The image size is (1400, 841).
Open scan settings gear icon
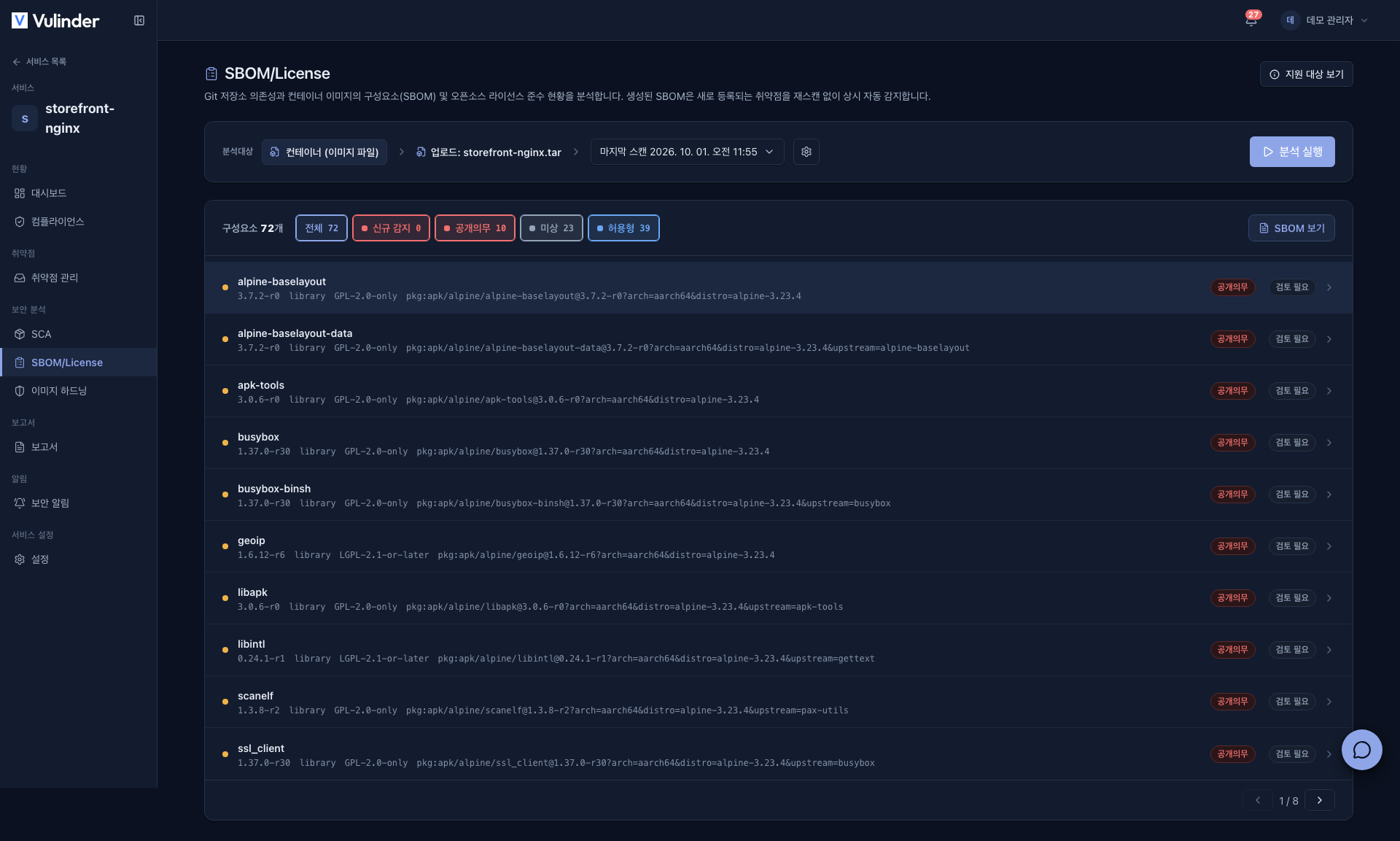pos(806,152)
